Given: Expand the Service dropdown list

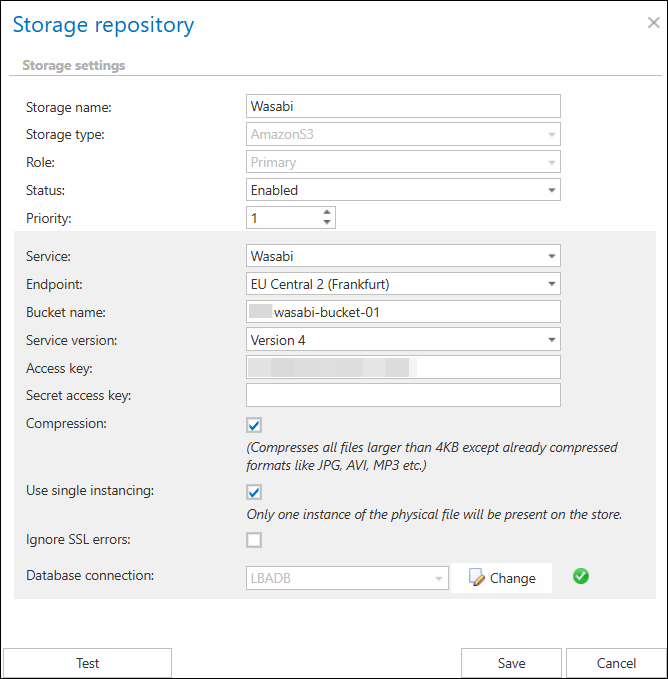Looking at the screenshot, I should [x=402, y=256].
